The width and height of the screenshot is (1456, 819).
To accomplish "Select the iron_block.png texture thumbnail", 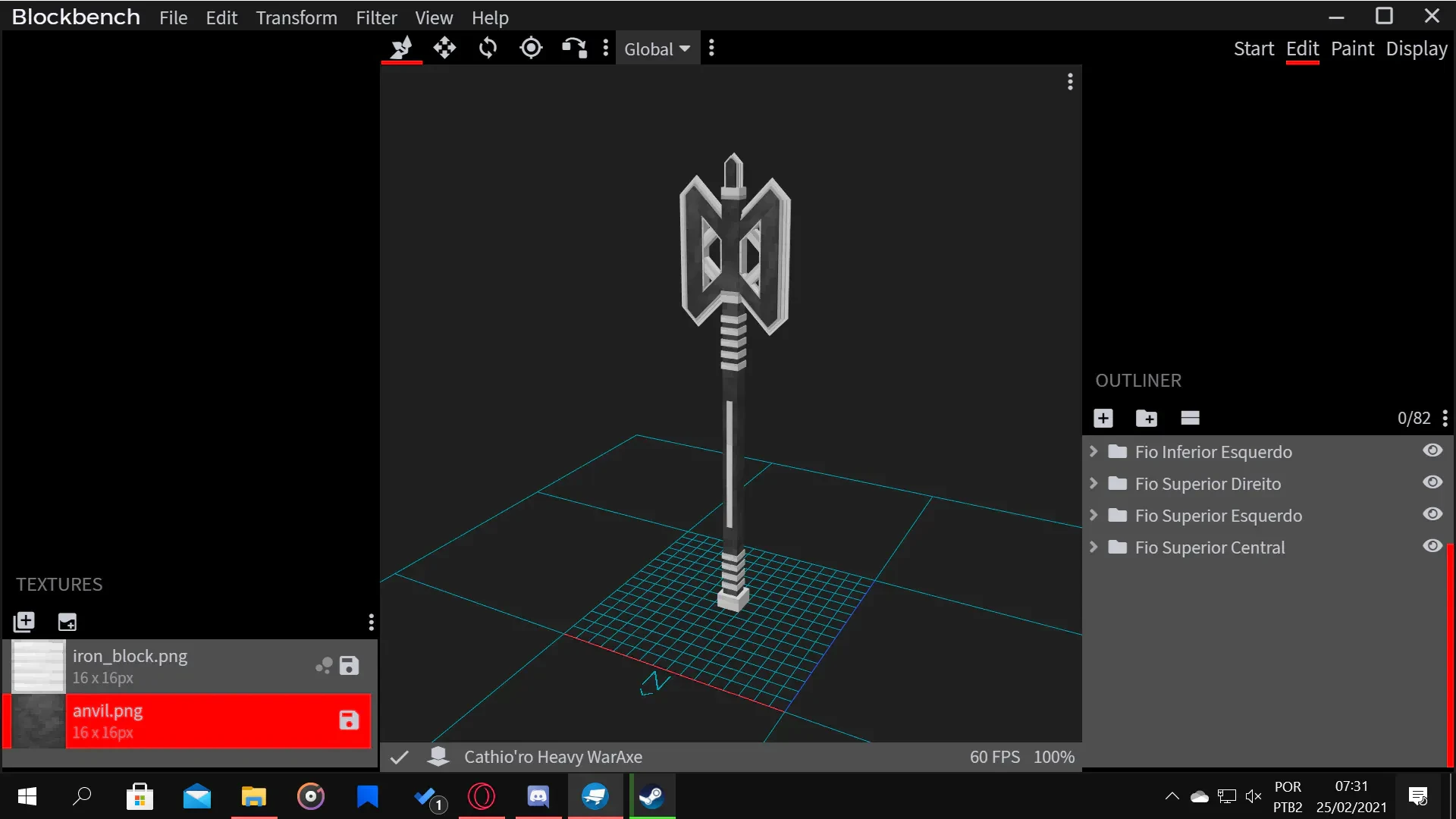I will coord(38,667).
